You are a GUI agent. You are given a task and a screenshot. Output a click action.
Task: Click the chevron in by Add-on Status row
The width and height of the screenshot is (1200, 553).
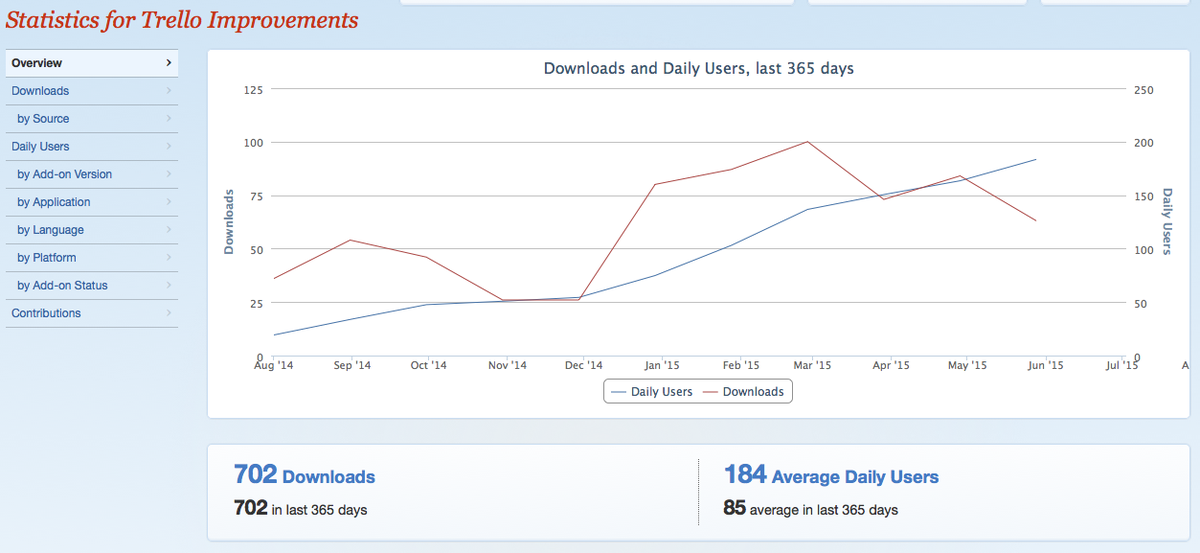[x=169, y=286]
